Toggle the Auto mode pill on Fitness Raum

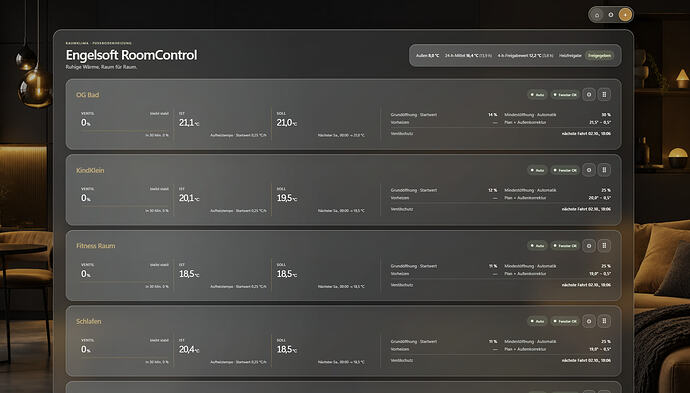click(537, 246)
